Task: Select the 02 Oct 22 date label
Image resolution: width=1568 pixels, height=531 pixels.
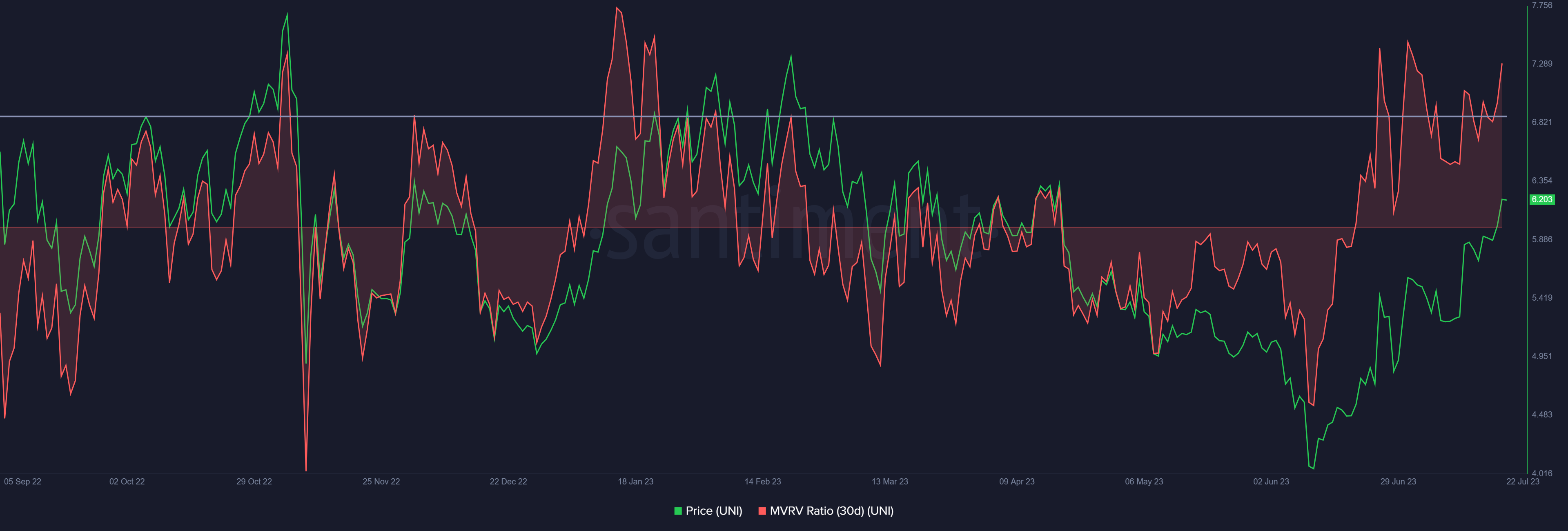Action: click(x=127, y=482)
